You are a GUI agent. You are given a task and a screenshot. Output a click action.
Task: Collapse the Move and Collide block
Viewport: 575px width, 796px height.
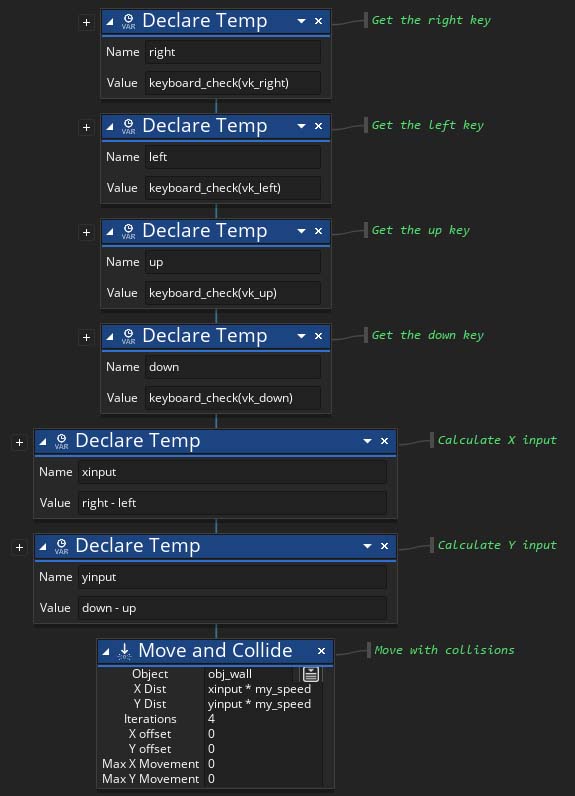106,651
